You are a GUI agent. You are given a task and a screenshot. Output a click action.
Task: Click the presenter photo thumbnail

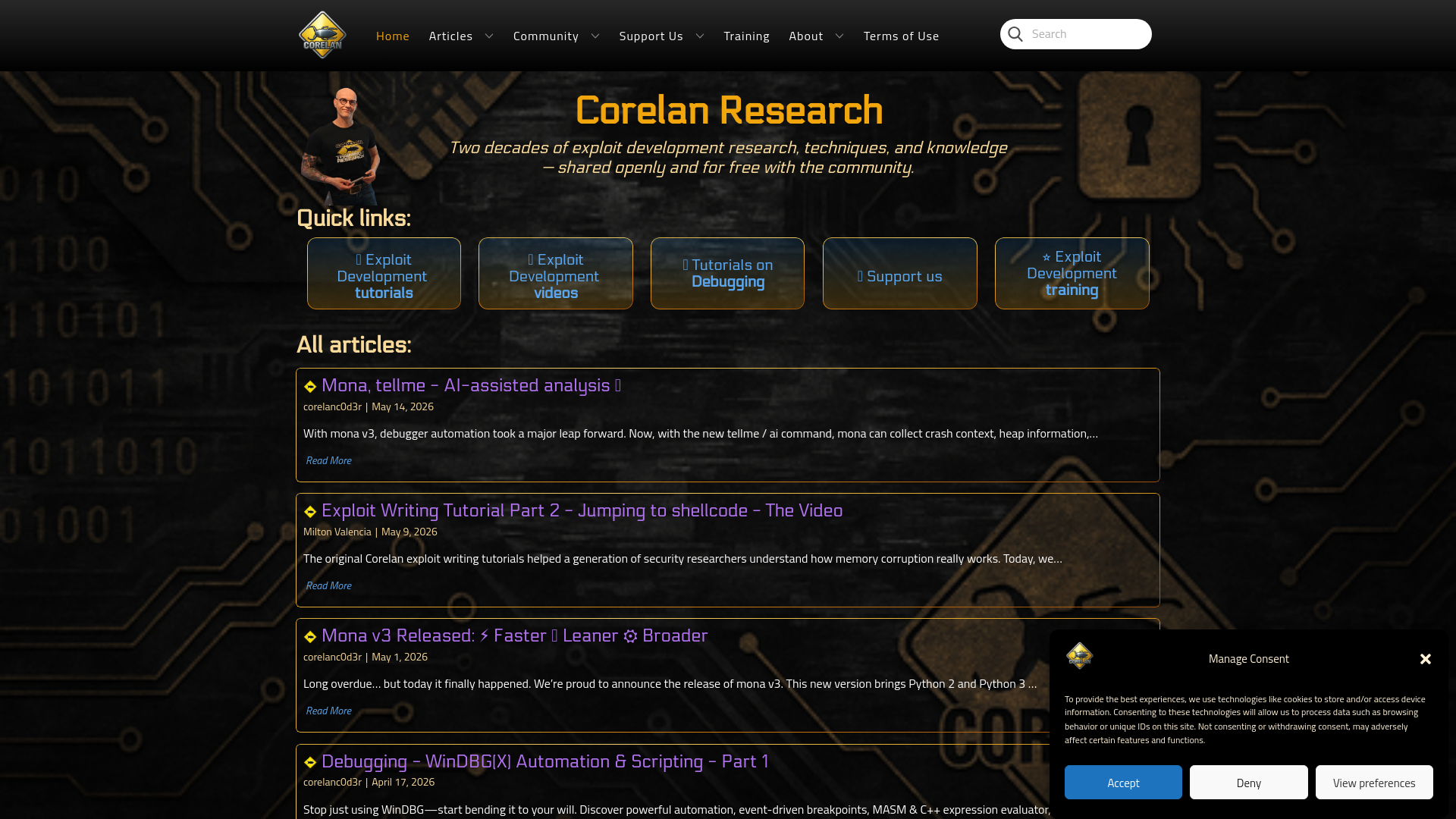pyautogui.click(x=341, y=146)
